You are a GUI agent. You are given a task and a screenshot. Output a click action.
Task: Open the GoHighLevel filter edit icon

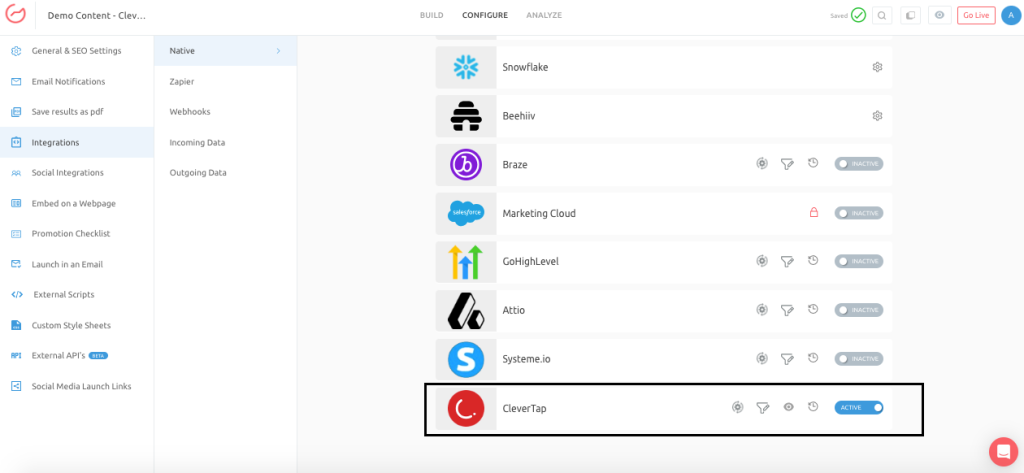click(787, 261)
